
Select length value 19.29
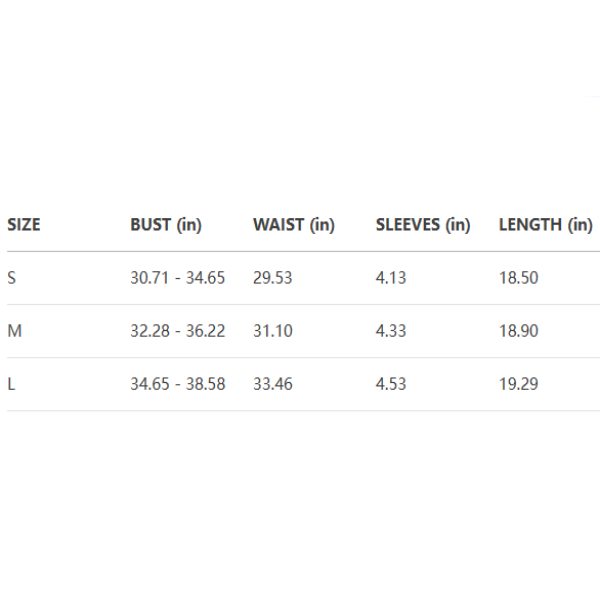518,384
